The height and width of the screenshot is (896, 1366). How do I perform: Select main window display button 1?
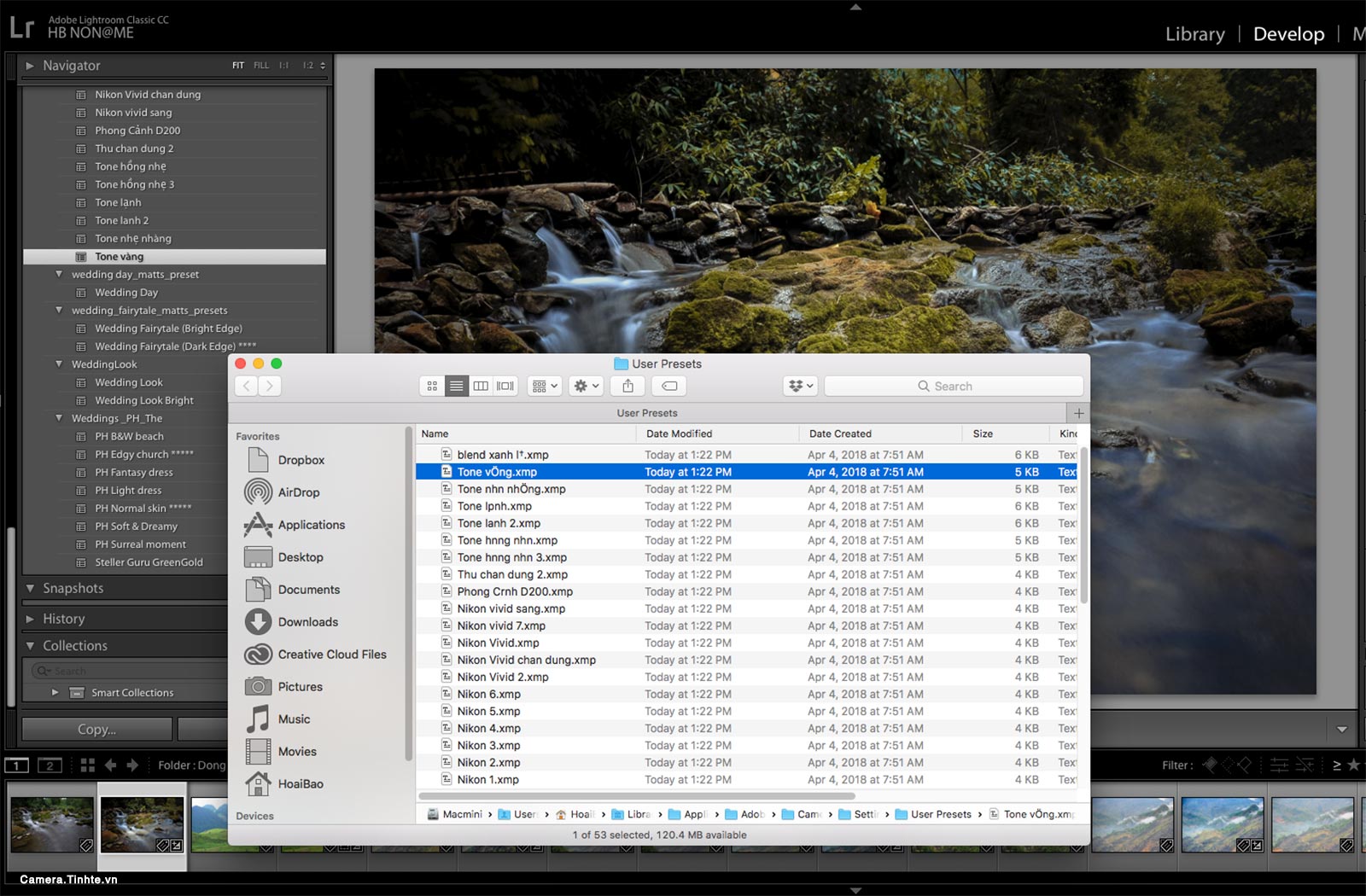coord(17,765)
